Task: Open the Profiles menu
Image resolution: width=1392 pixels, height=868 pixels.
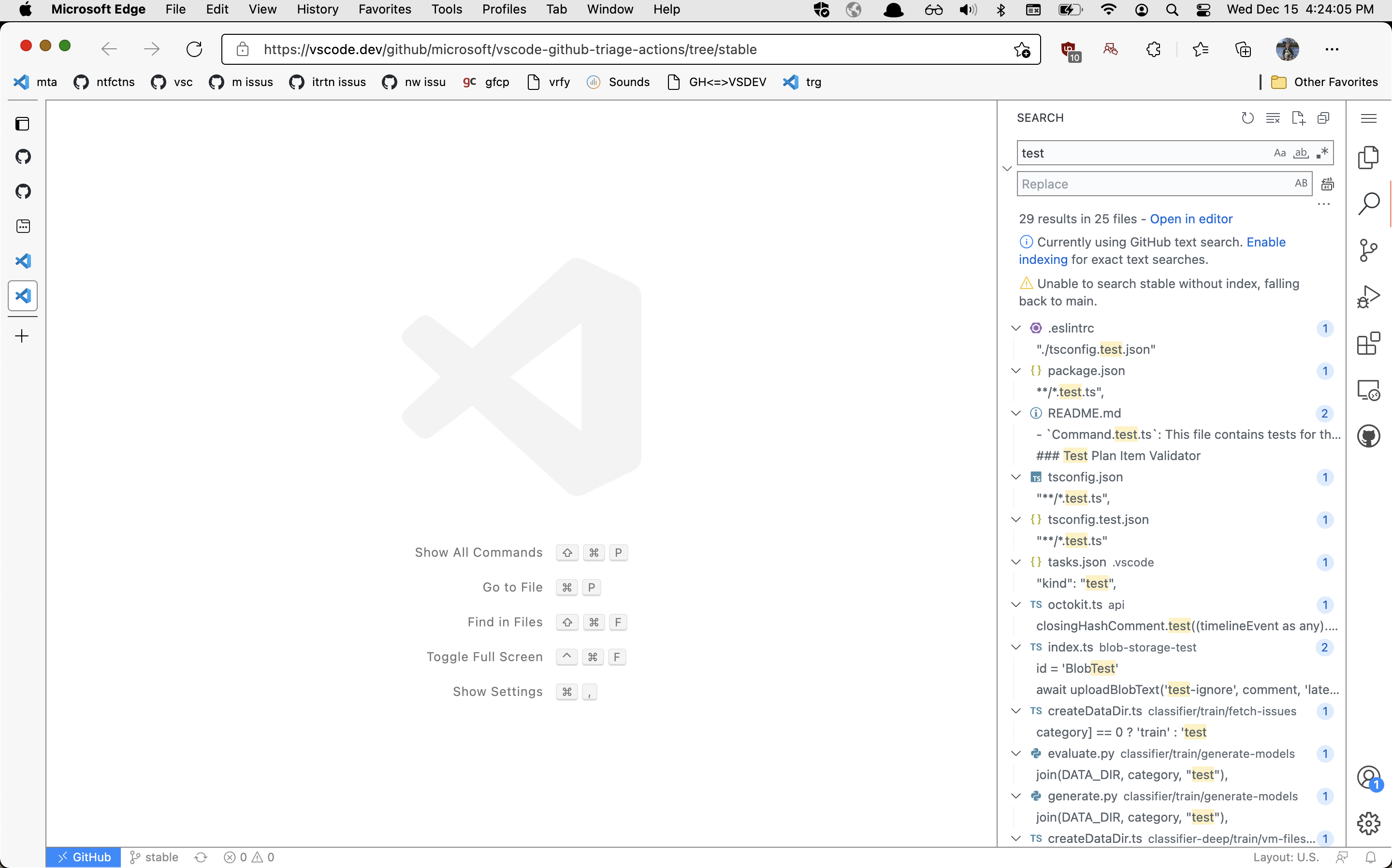Action: point(505,9)
